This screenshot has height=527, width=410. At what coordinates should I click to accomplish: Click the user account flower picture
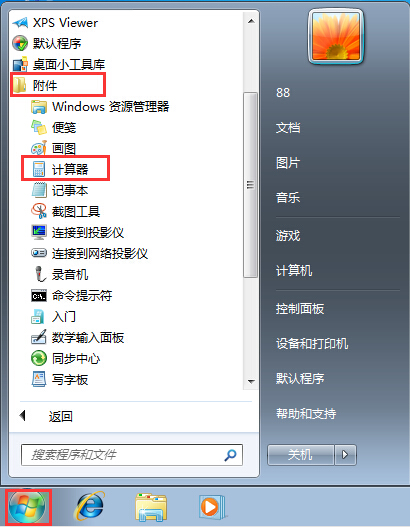tap(336, 36)
